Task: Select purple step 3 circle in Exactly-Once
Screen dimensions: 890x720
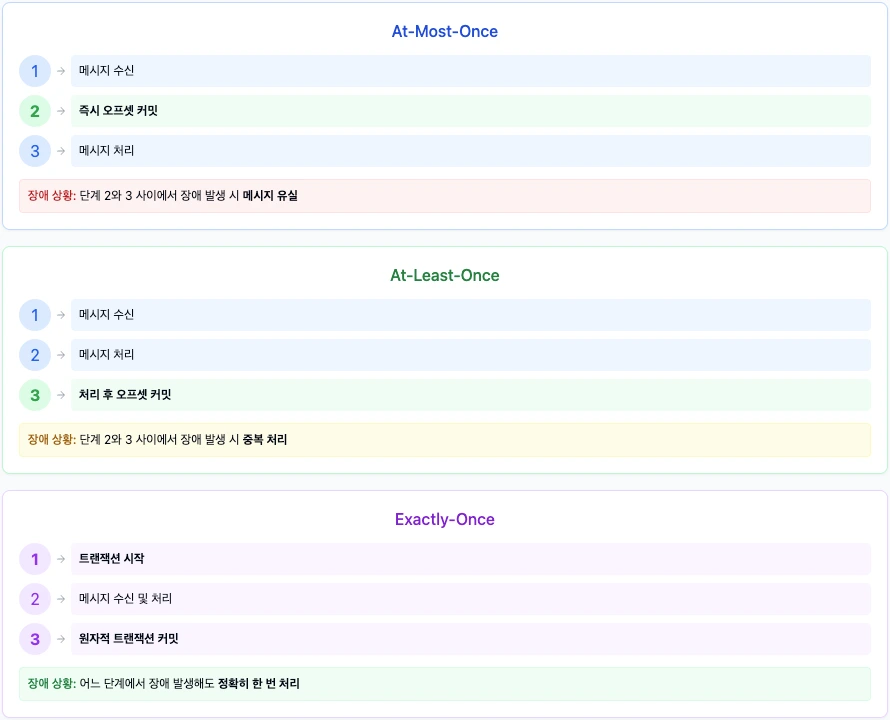Action: tap(35, 639)
